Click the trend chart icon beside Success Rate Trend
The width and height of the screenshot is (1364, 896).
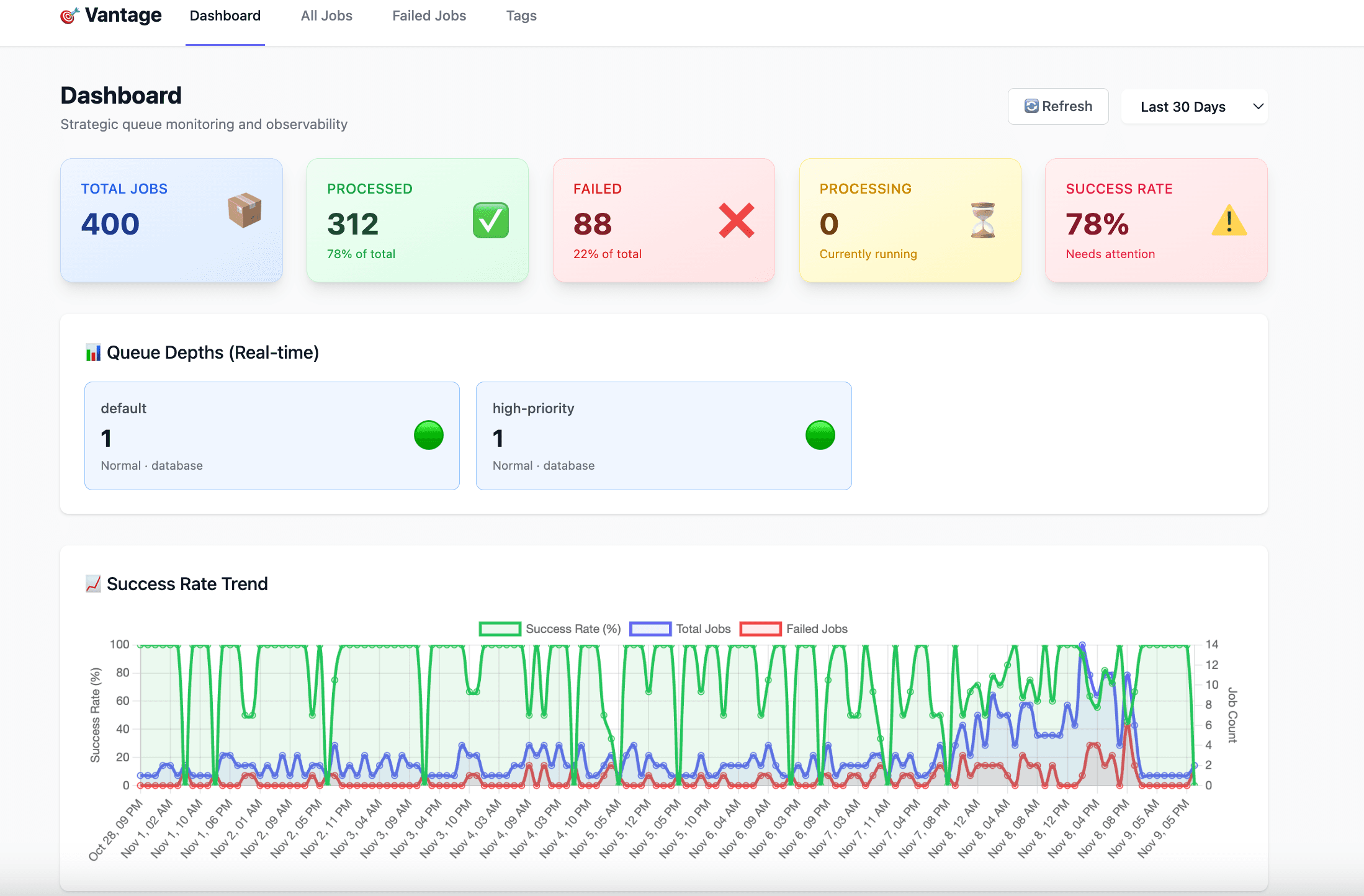(x=92, y=583)
